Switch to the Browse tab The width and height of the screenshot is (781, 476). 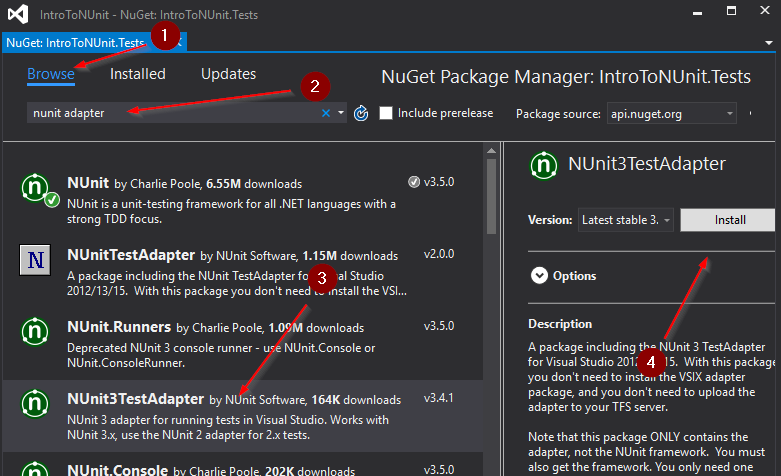[x=51, y=74]
